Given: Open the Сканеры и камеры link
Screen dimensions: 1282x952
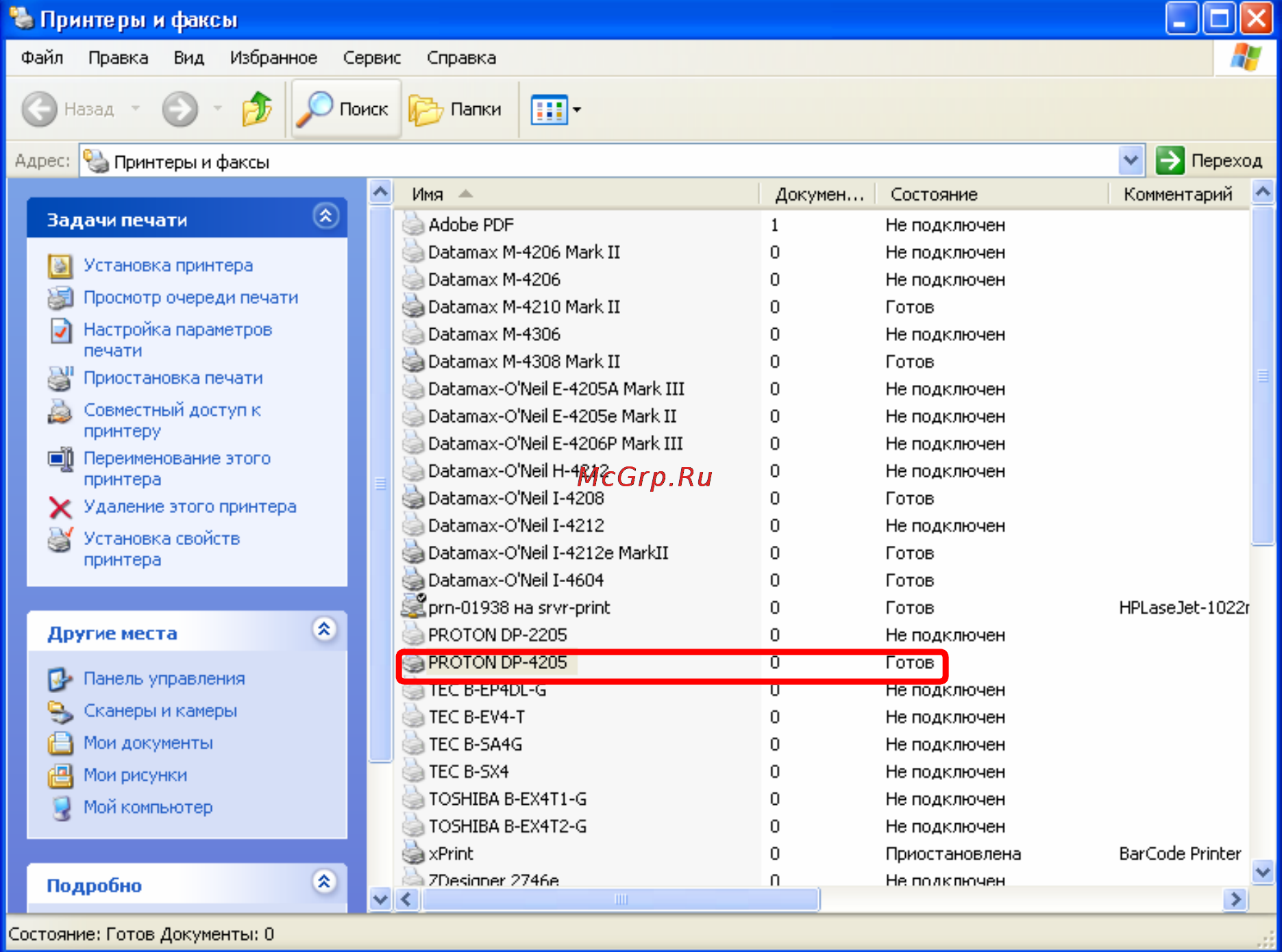Looking at the screenshot, I should 160,711.
